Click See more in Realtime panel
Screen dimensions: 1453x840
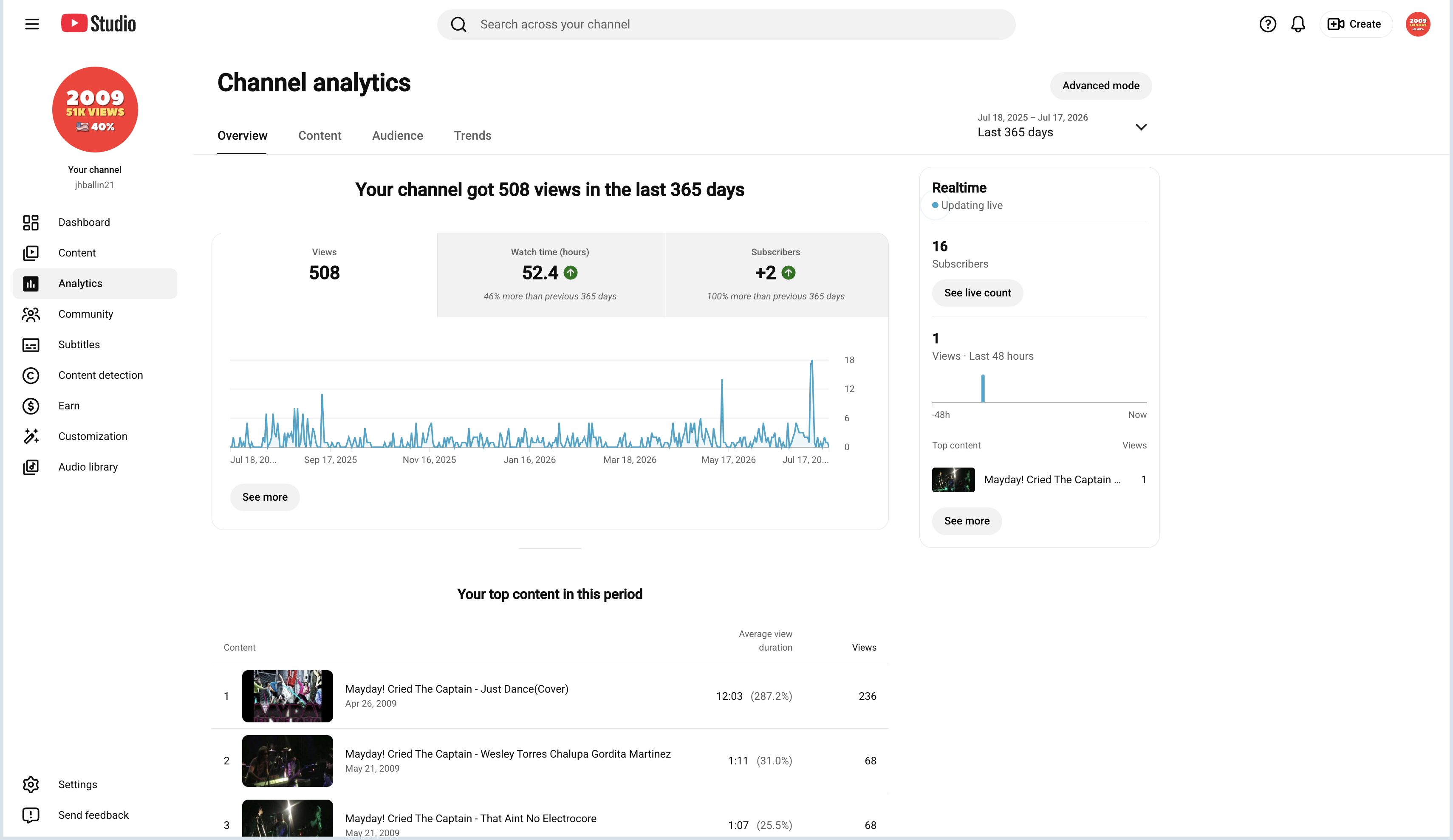[967, 521]
